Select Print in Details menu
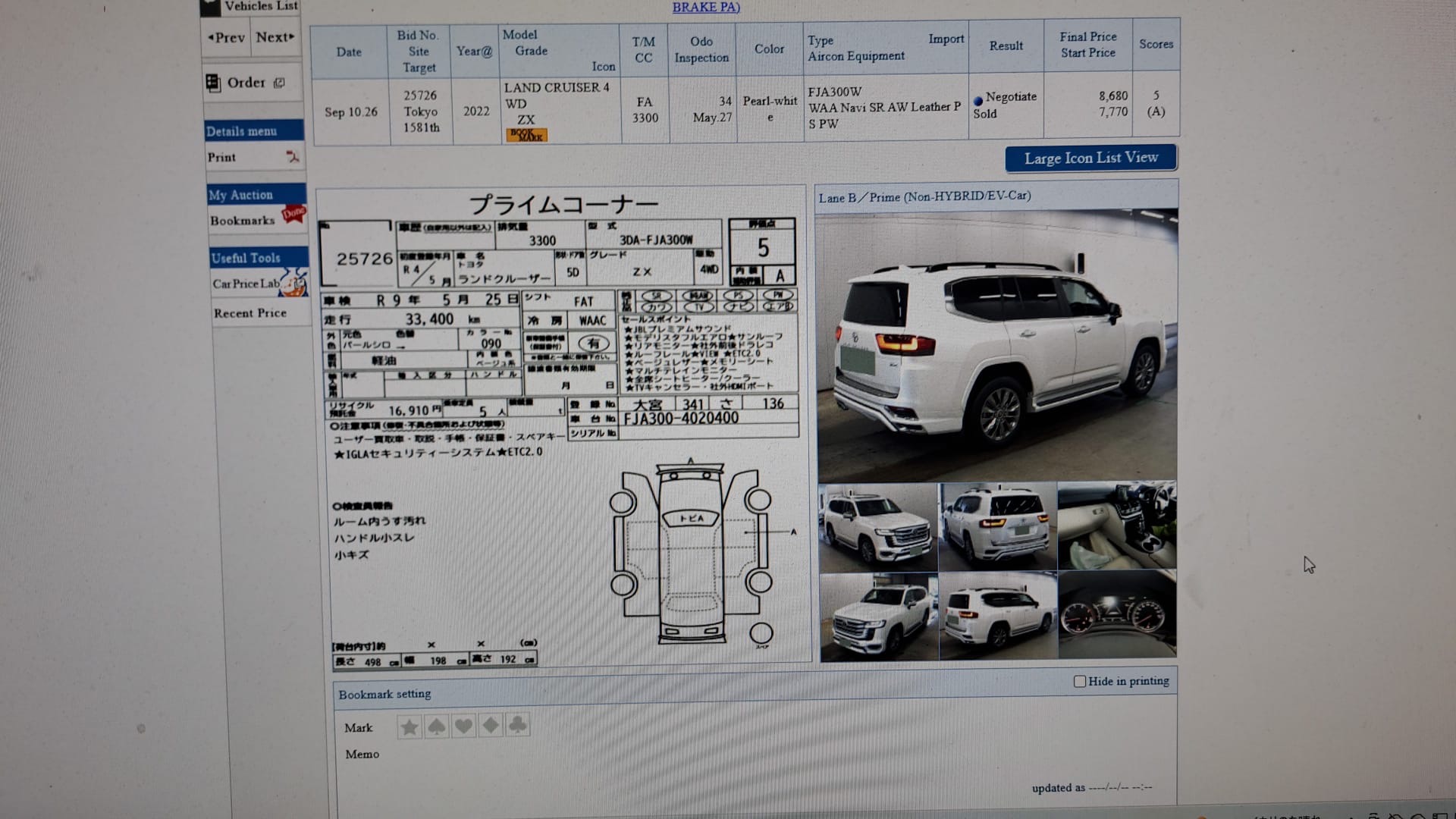1456x819 pixels. (221, 157)
